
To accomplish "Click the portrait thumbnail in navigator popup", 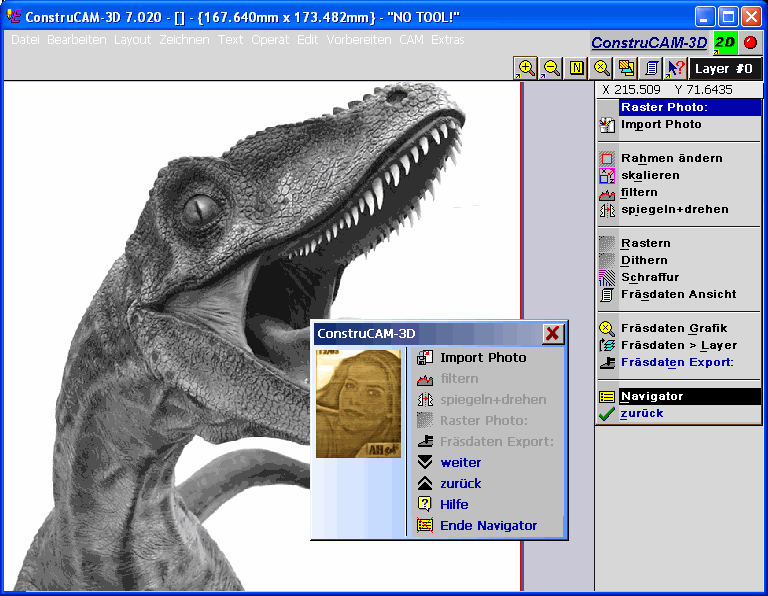I will pyautogui.click(x=358, y=403).
